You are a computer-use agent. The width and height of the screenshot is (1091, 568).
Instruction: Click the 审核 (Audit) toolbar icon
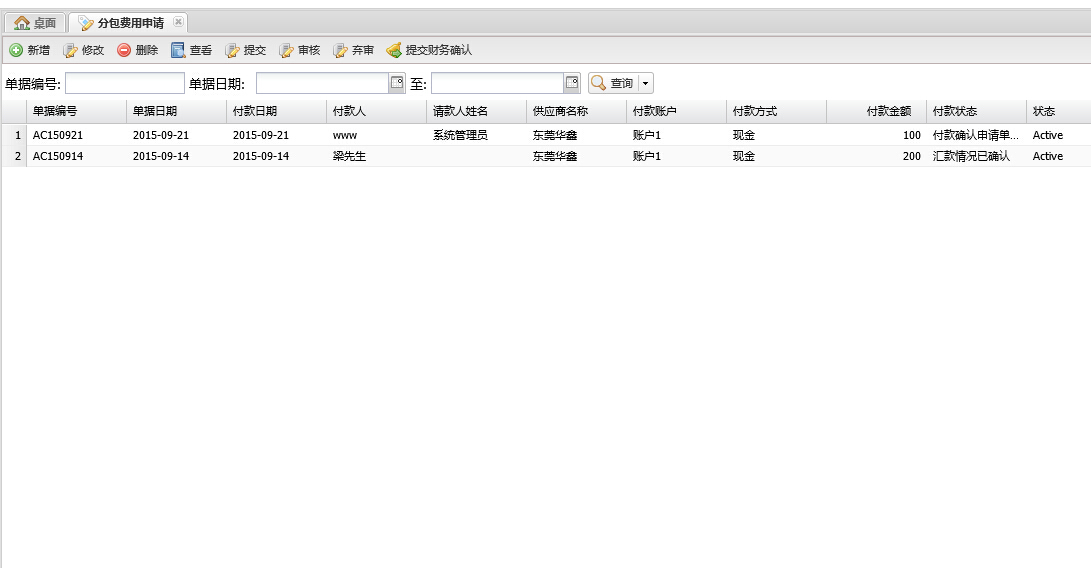point(286,50)
